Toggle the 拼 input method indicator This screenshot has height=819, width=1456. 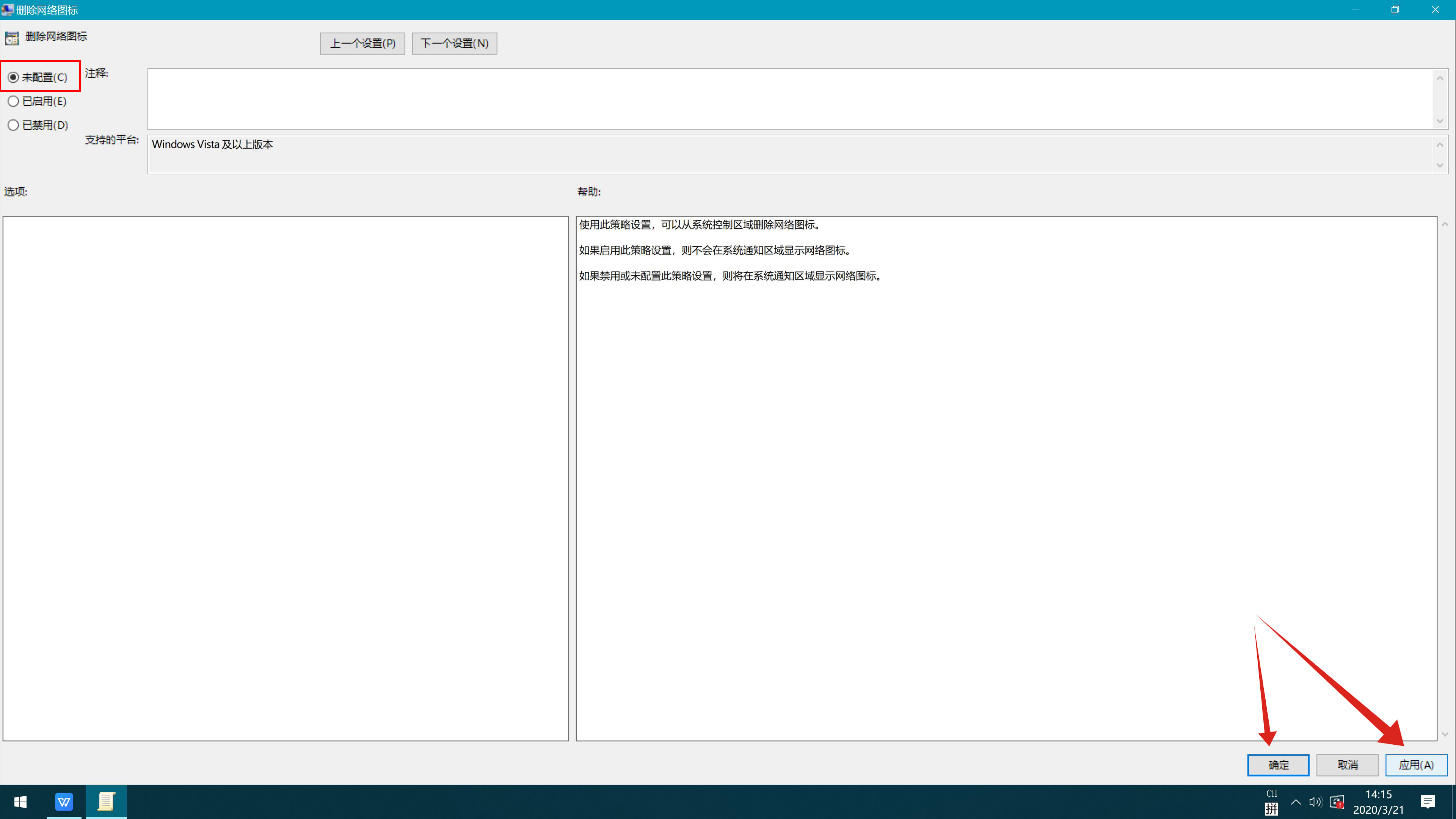tap(1272, 810)
